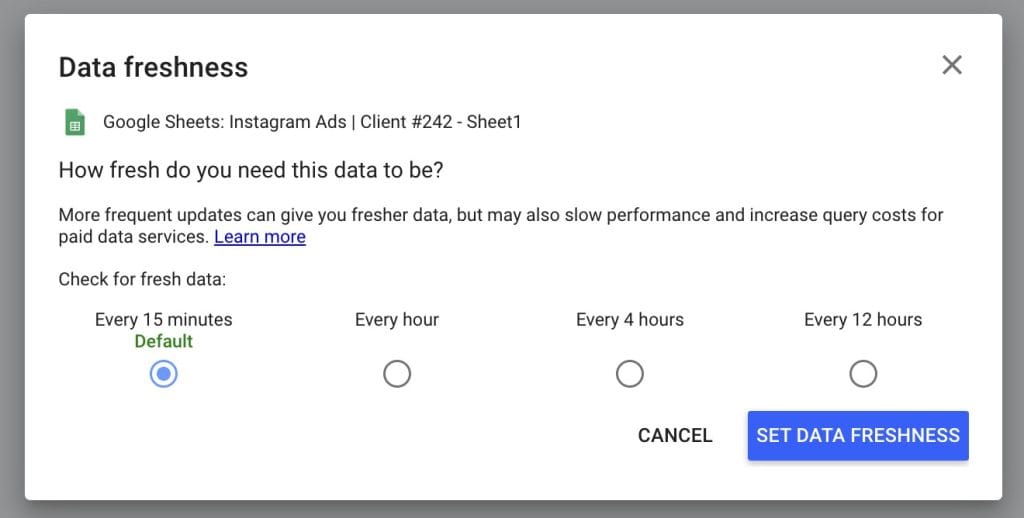Click the "Every 12 hours" label text
The height and width of the screenshot is (518, 1024).
863,320
